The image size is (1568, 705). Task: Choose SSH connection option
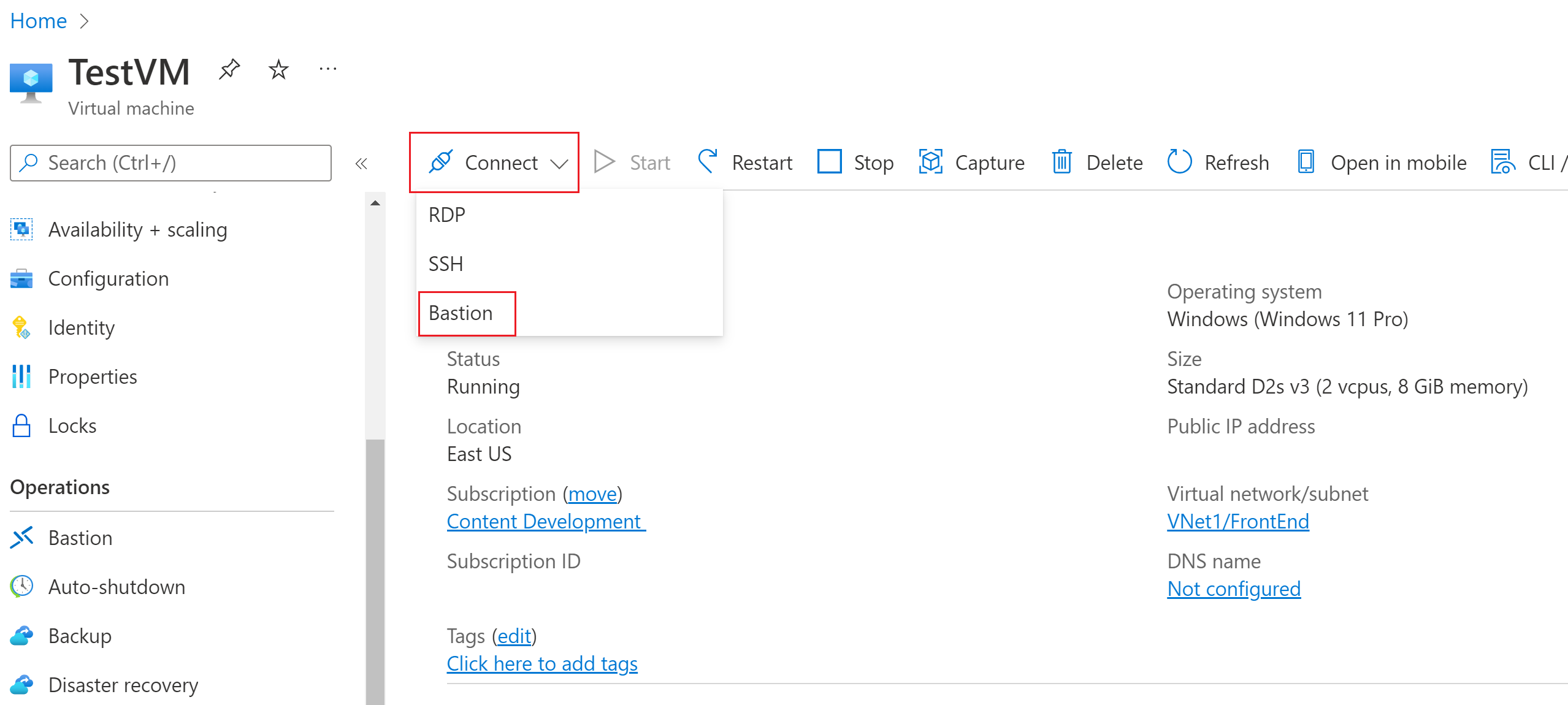(446, 264)
